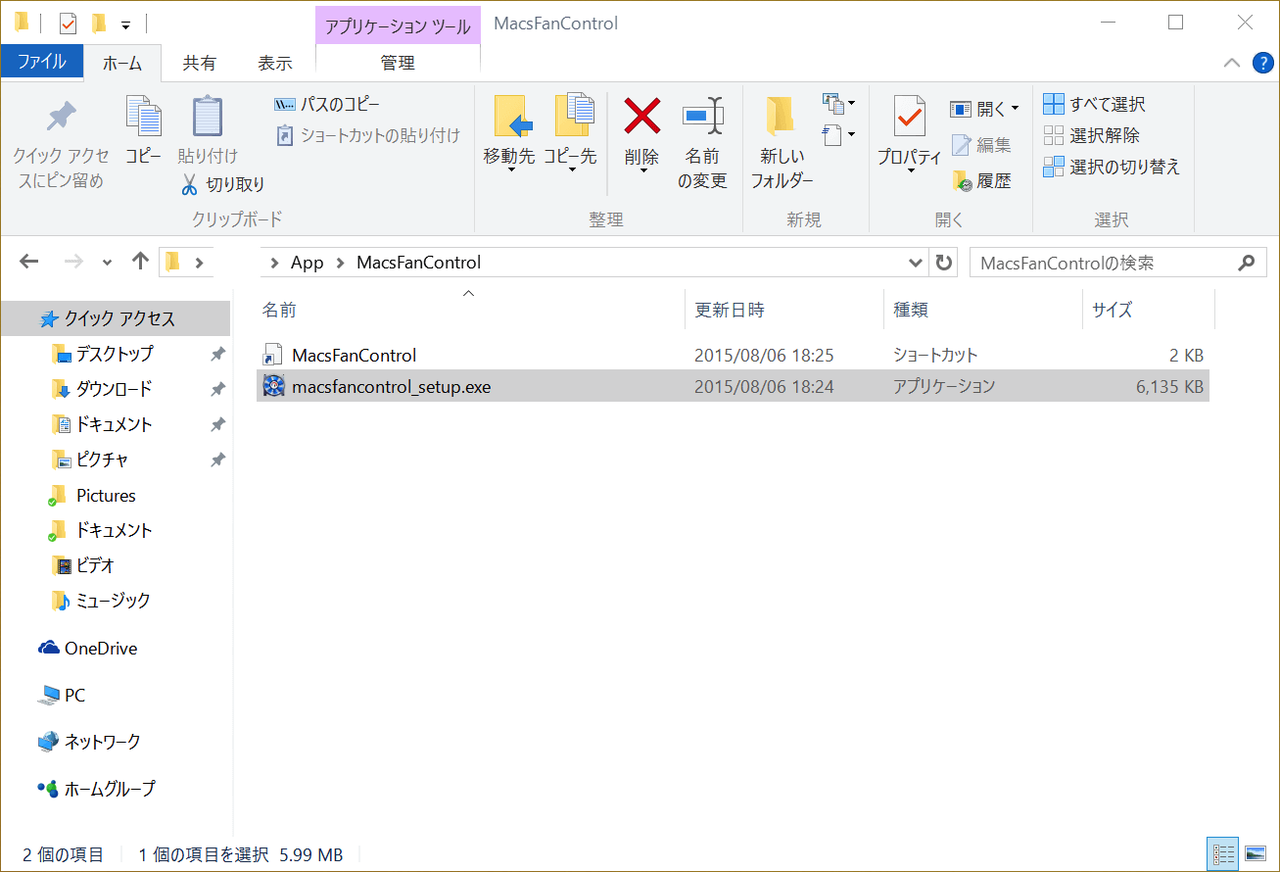Refresh the MacsFanControl folder view
1280x872 pixels.
pyautogui.click(x=943, y=263)
